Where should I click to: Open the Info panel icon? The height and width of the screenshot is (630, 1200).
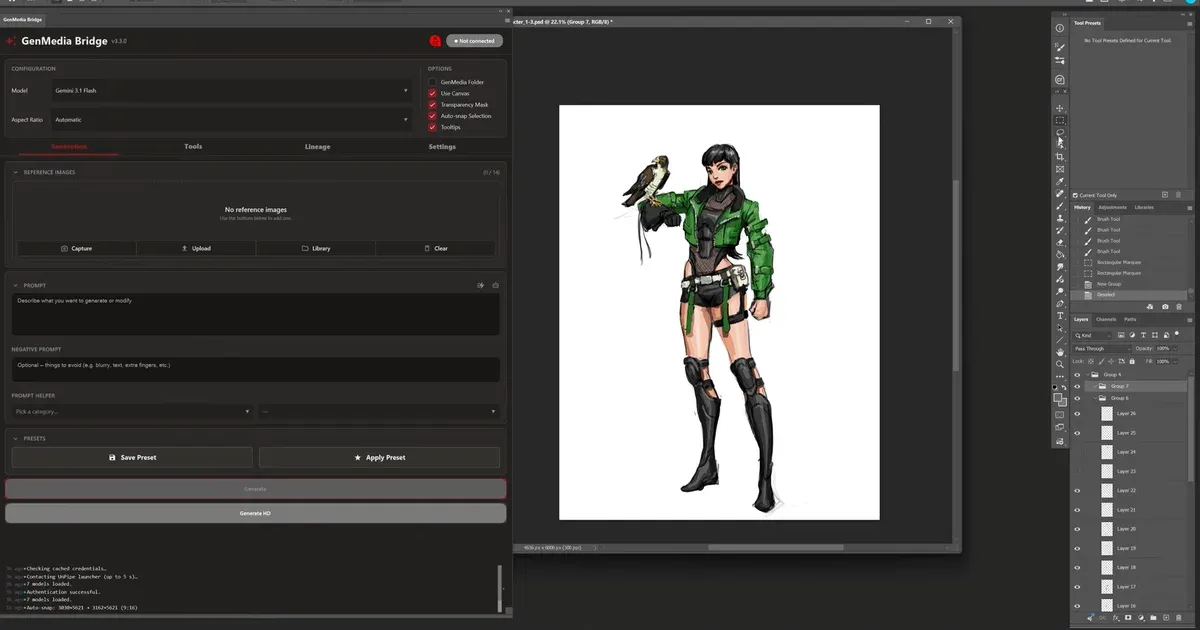point(1060,27)
